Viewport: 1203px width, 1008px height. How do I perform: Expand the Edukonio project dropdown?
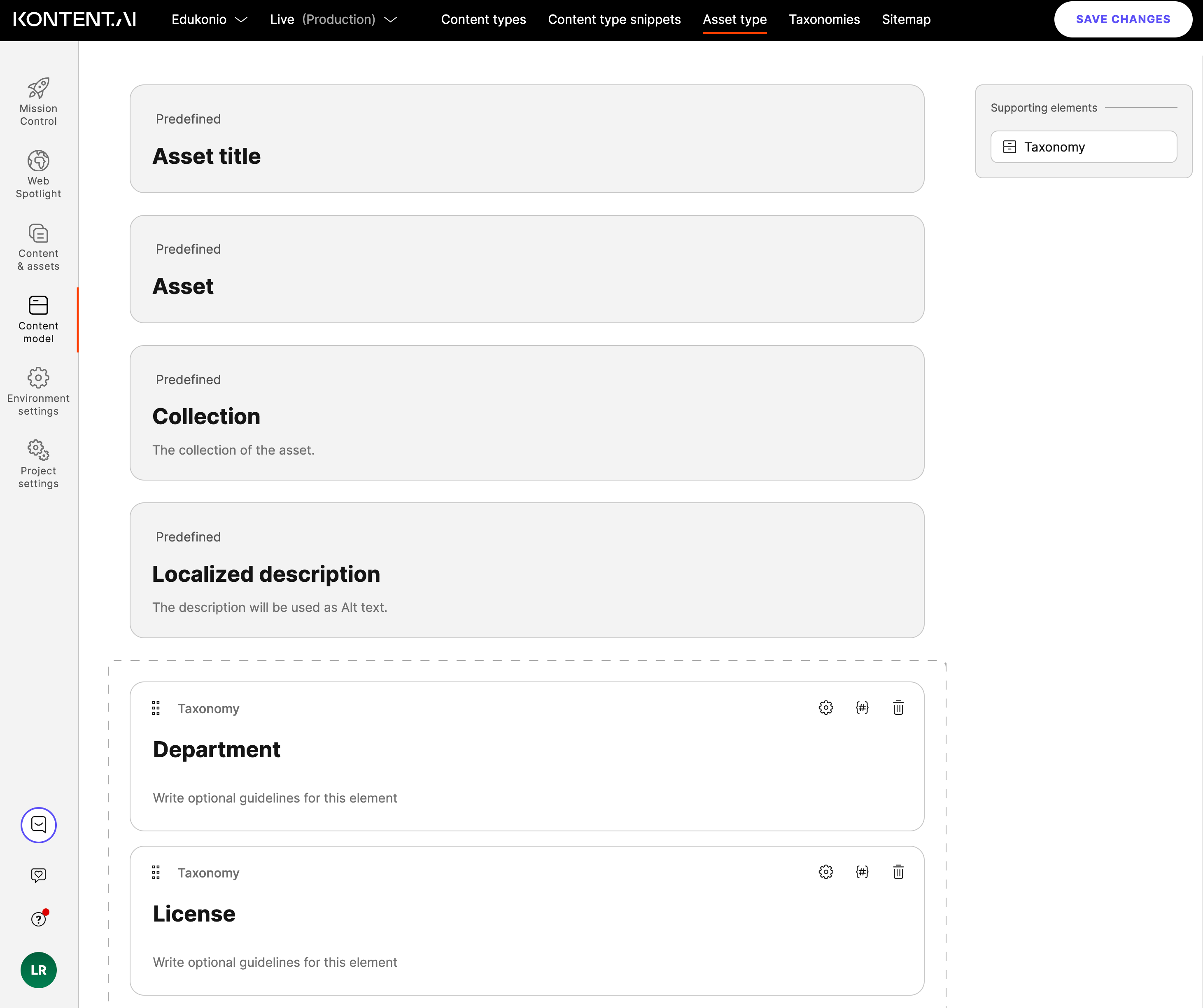tap(208, 19)
